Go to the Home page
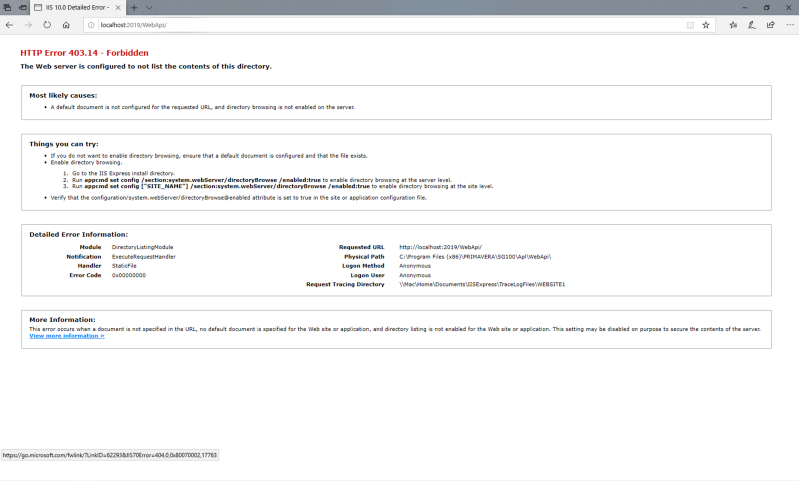 [66, 25]
